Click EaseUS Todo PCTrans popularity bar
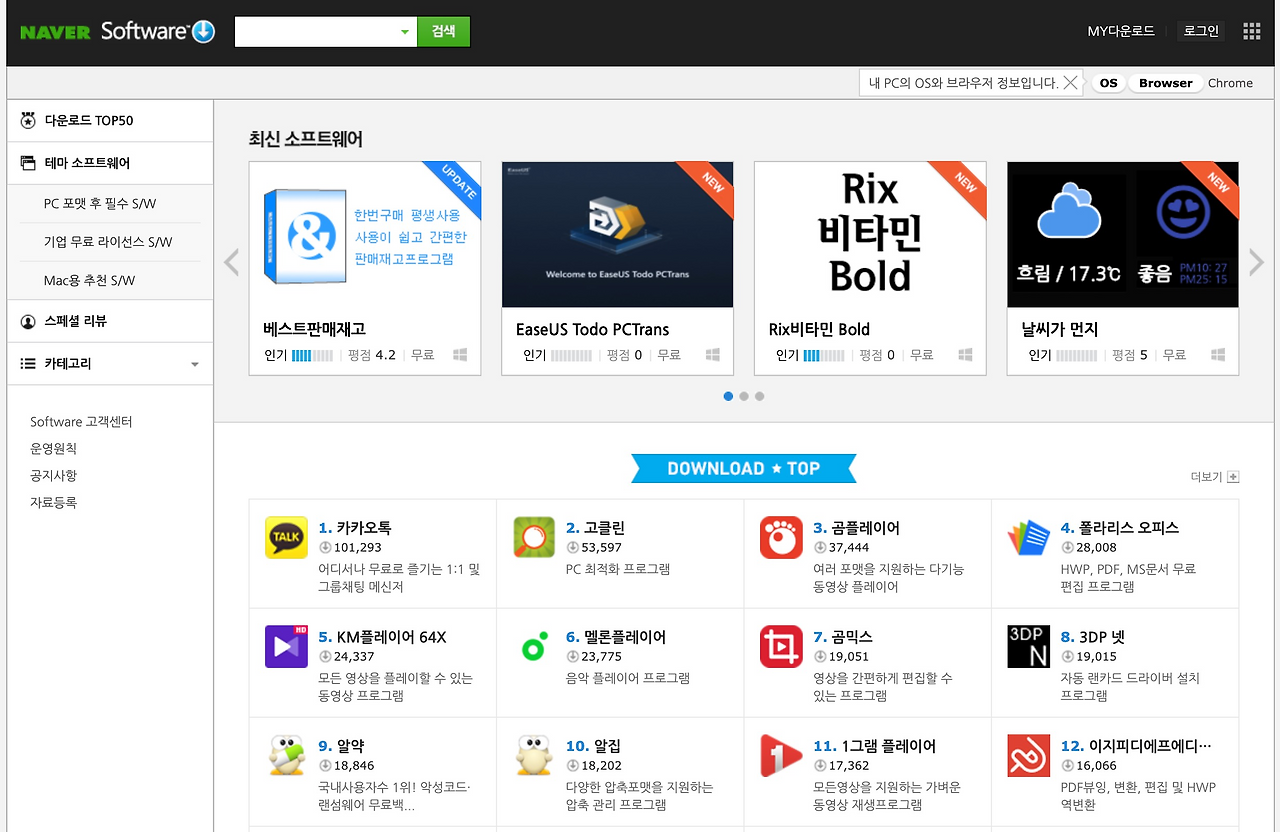Image resolution: width=1280 pixels, height=832 pixels. point(571,355)
